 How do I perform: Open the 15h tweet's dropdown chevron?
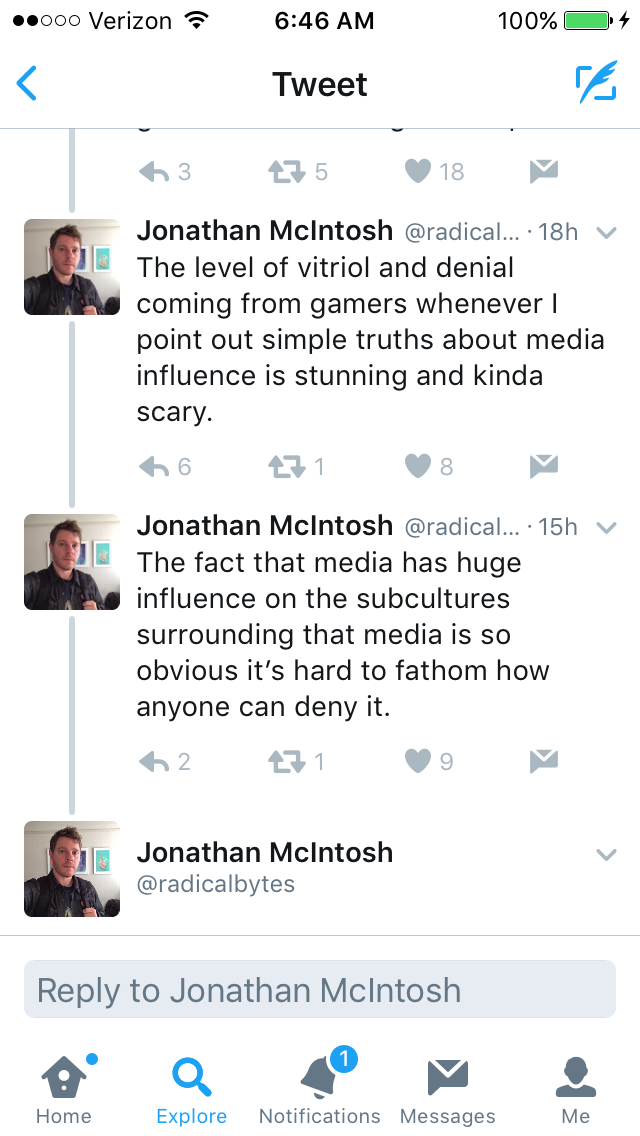(x=606, y=527)
